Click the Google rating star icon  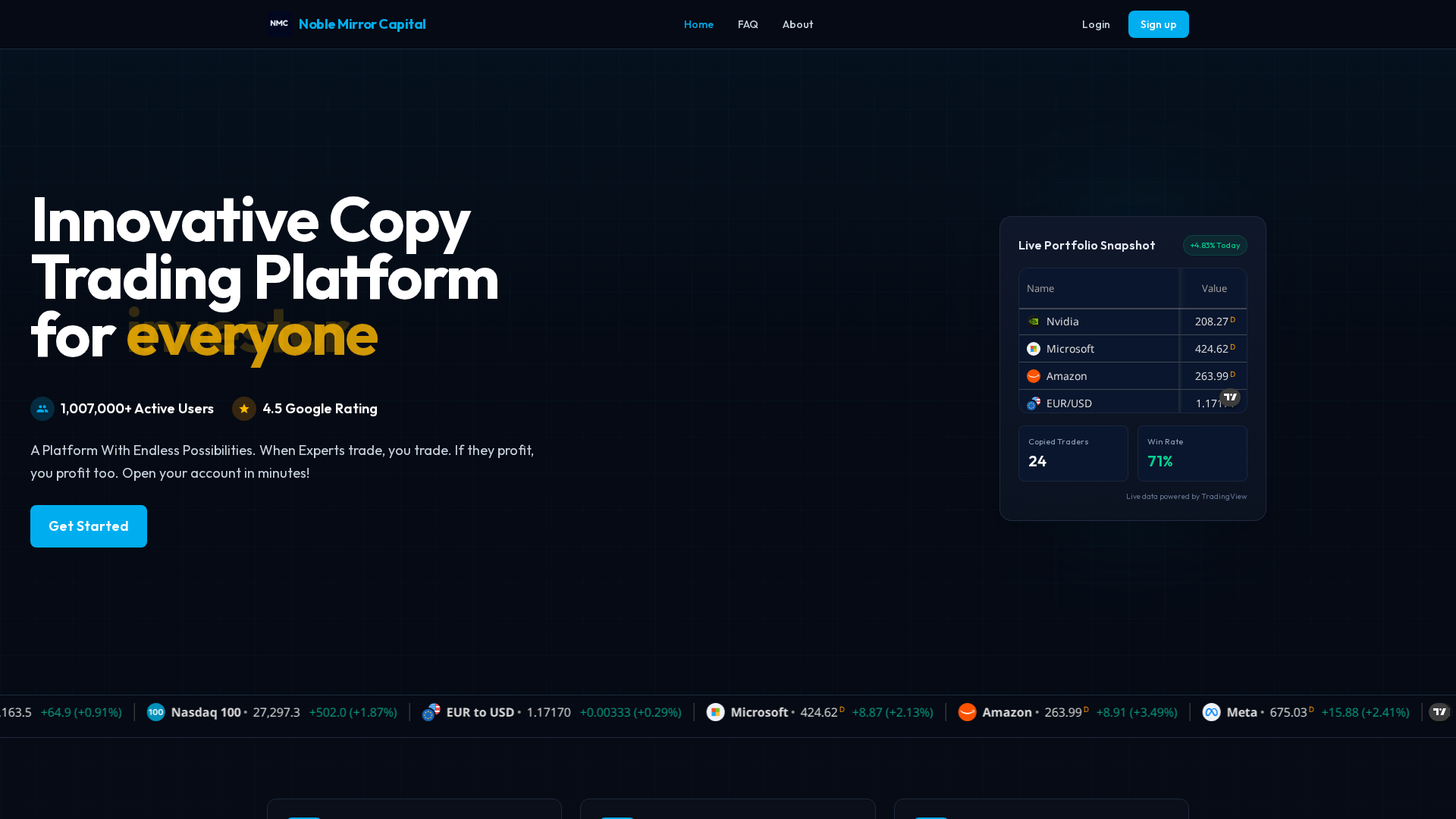coord(244,409)
